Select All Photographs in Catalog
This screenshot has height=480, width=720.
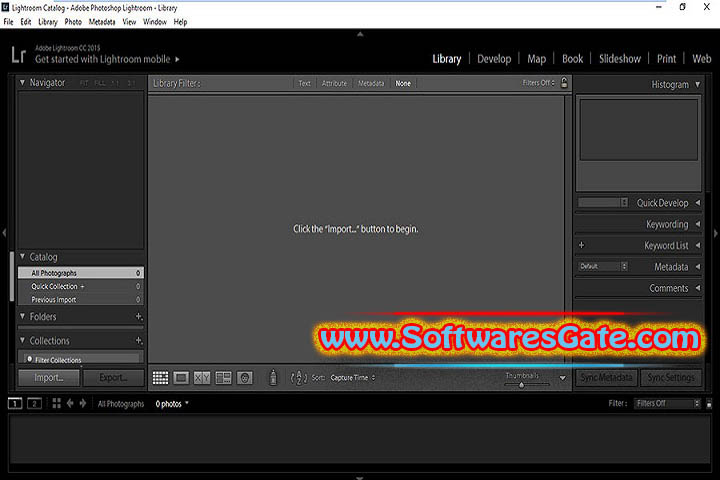[x=81, y=273]
